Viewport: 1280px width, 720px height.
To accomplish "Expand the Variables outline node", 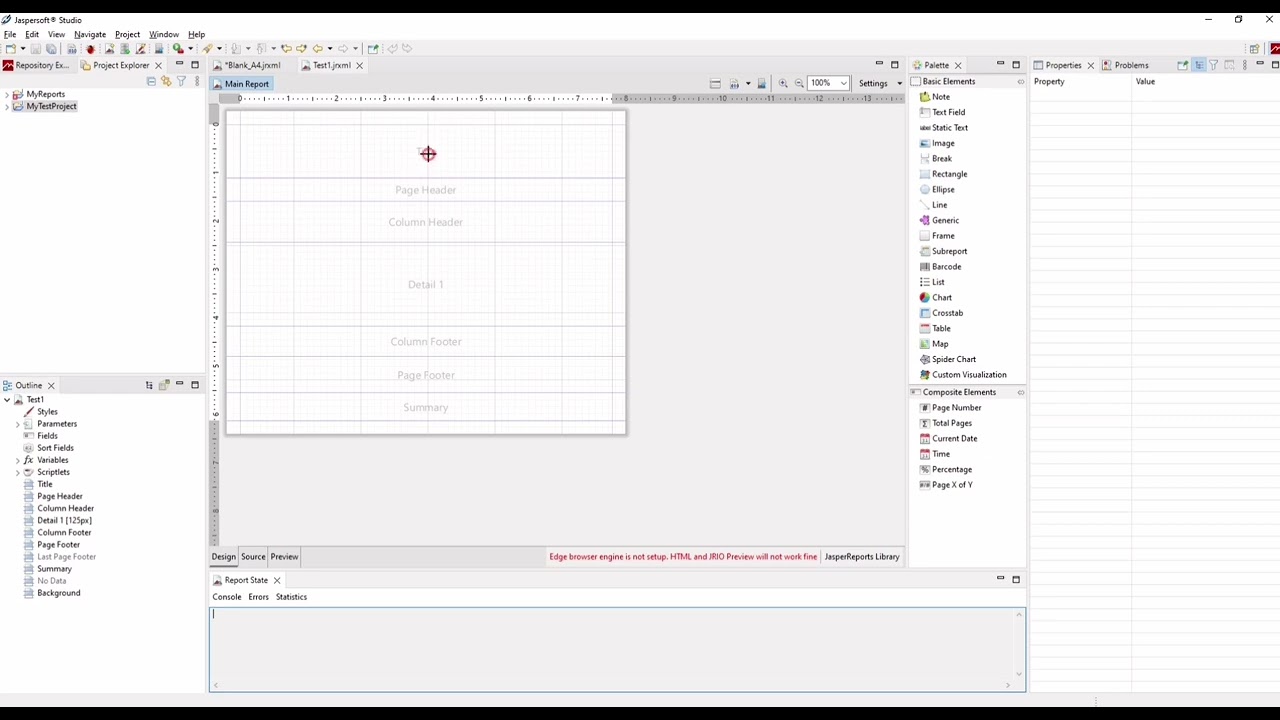I will click(18, 460).
